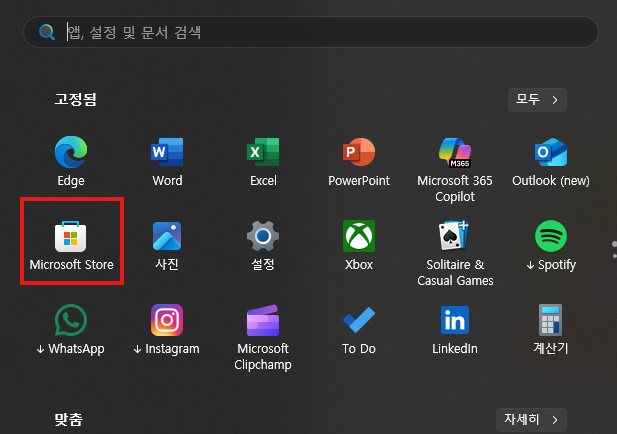Open the Edge browser app
617x434 pixels.
[x=71, y=162]
